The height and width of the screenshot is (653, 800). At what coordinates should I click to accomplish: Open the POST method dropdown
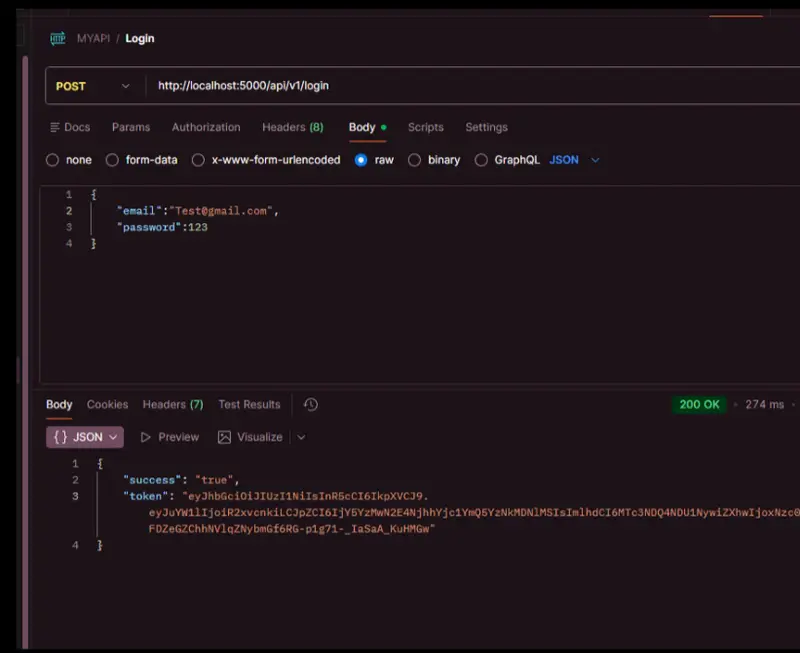click(93, 86)
